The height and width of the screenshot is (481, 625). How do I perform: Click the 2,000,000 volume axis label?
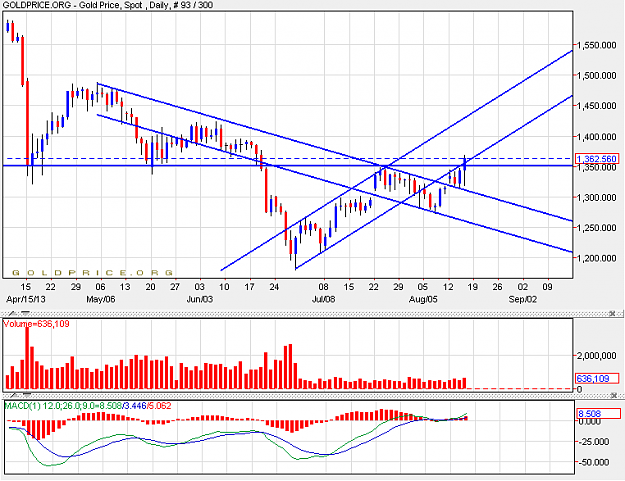[x=597, y=356]
